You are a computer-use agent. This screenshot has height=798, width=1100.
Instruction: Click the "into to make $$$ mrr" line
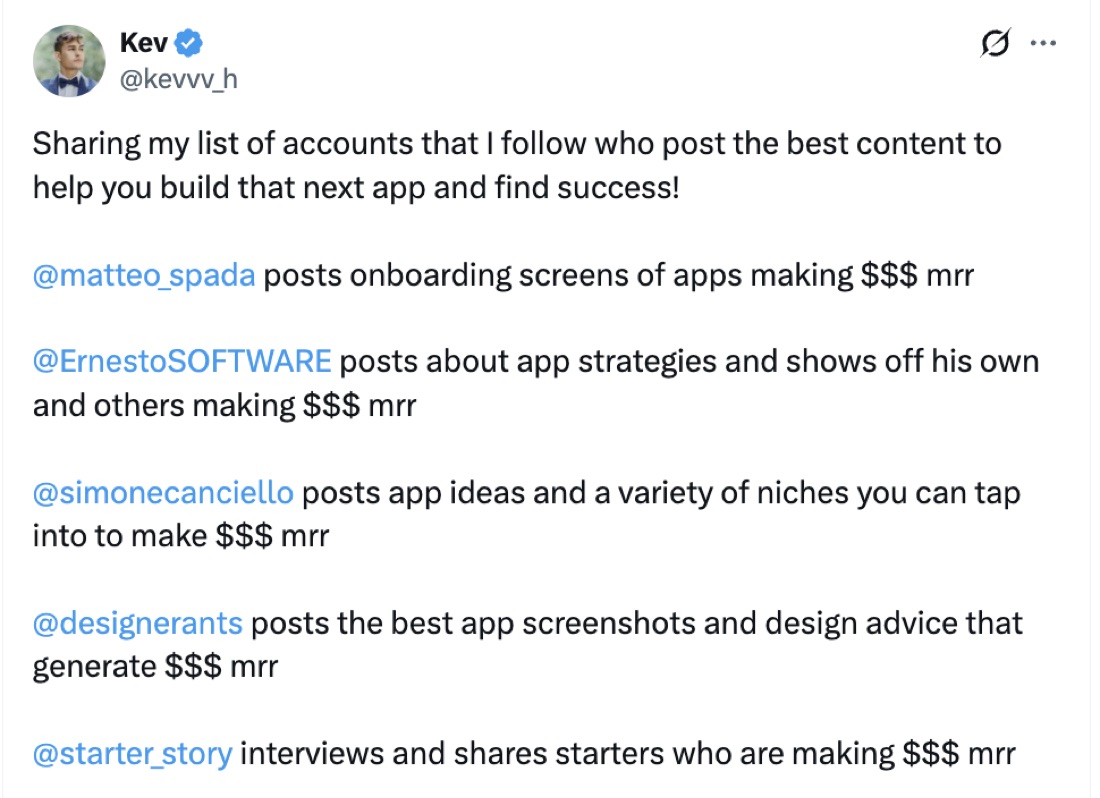coord(181,536)
